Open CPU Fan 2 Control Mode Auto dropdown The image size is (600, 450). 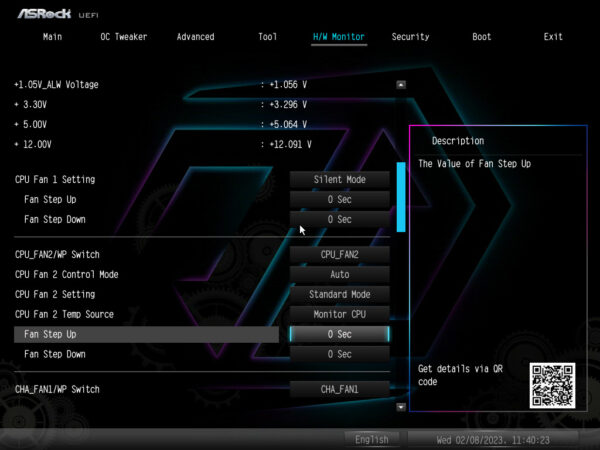coord(339,274)
